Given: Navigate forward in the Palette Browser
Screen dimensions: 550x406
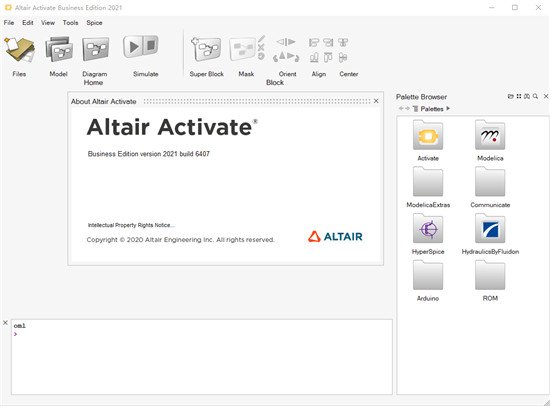Looking at the screenshot, I should pos(408,108).
